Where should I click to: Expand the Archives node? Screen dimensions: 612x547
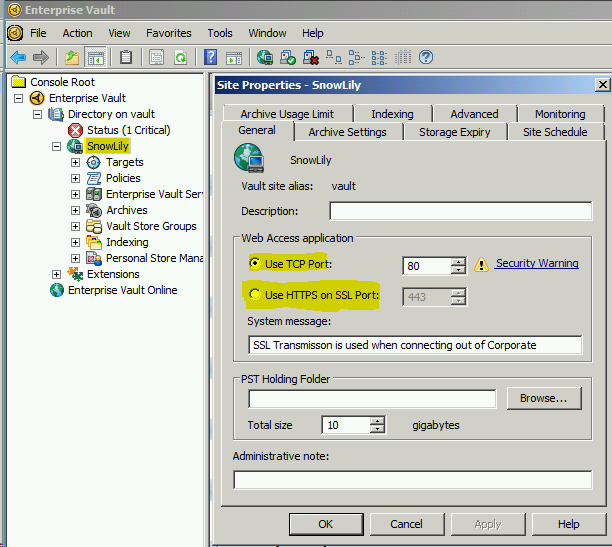[x=75, y=210]
